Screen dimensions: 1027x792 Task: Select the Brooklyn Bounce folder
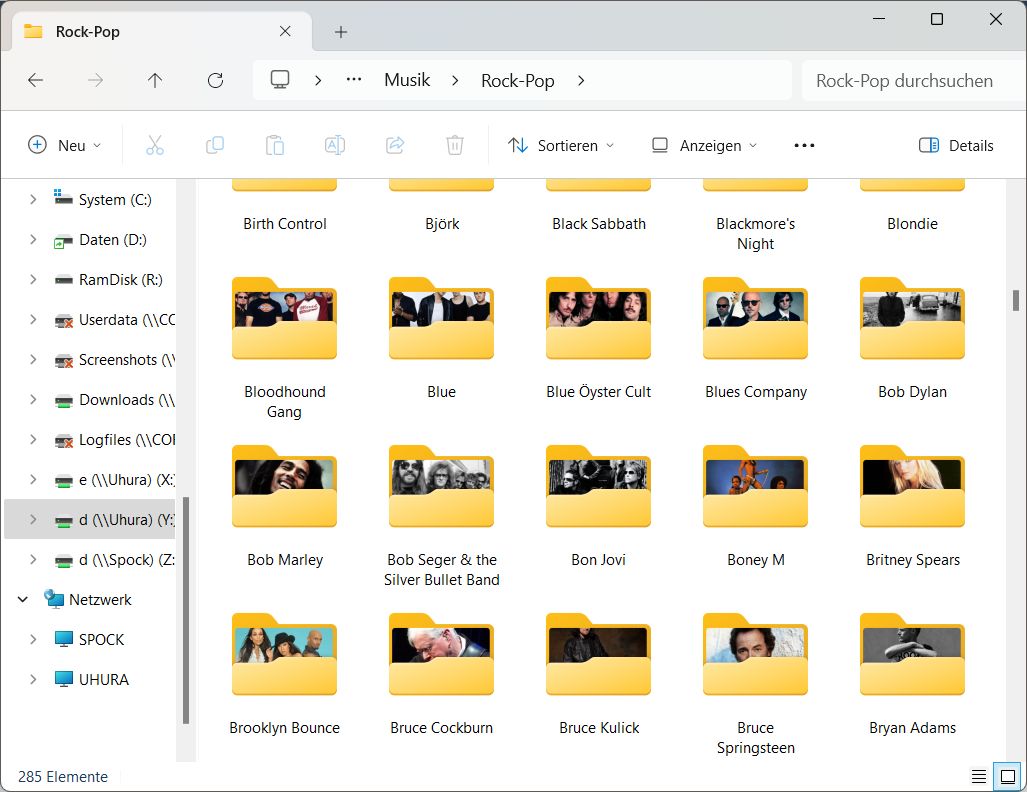tap(284, 674)
